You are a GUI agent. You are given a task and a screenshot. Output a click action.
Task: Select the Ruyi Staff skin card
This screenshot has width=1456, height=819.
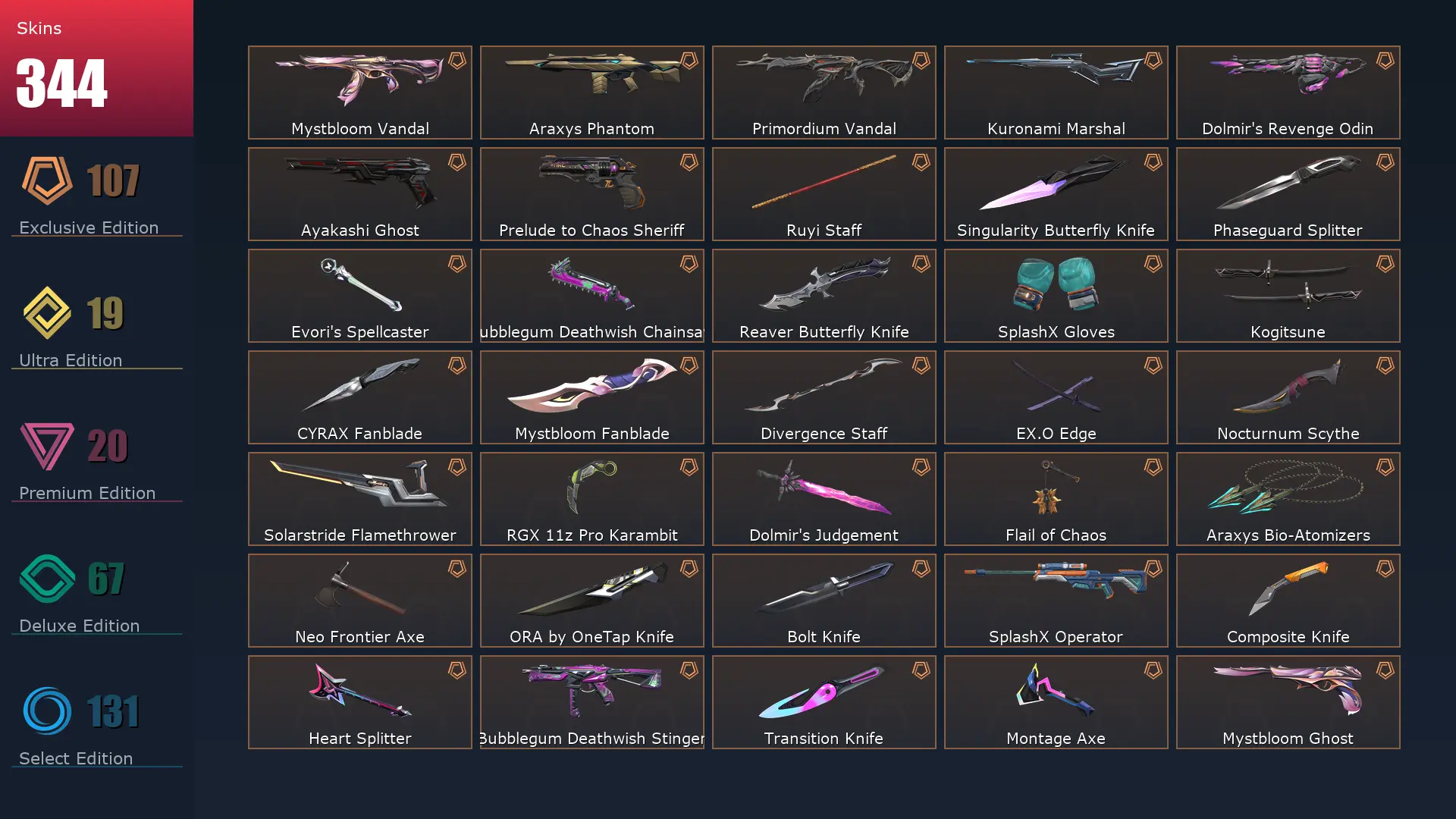pos(824,194)
